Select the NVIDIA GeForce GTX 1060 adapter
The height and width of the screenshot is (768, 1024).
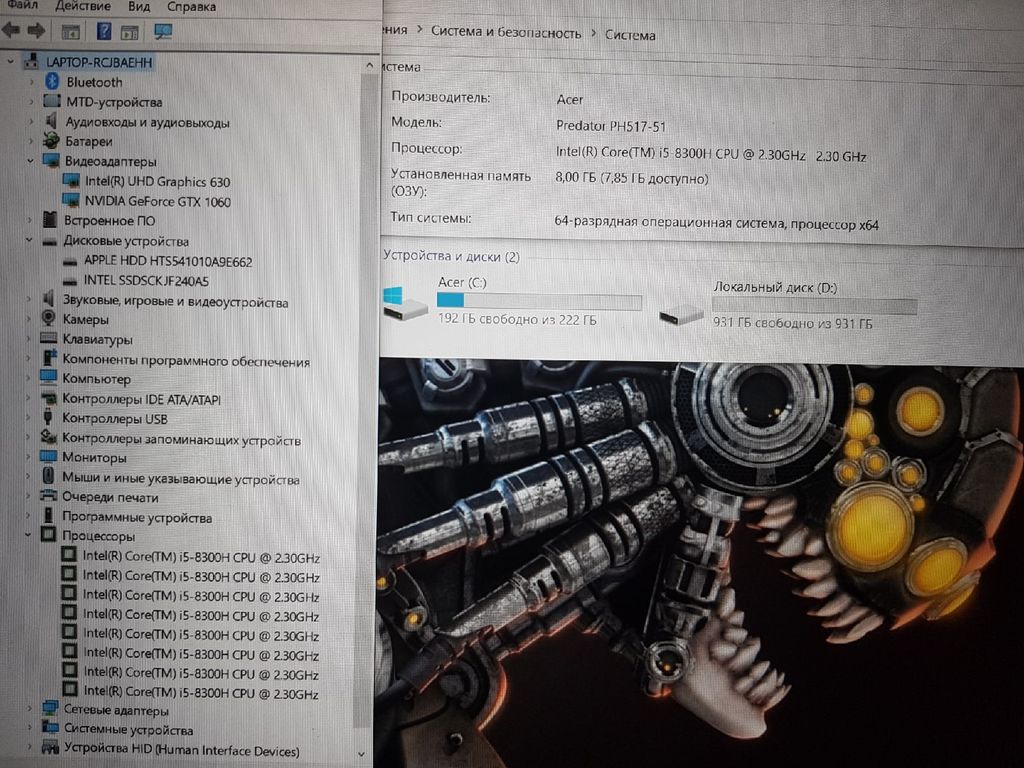[157, 201]
